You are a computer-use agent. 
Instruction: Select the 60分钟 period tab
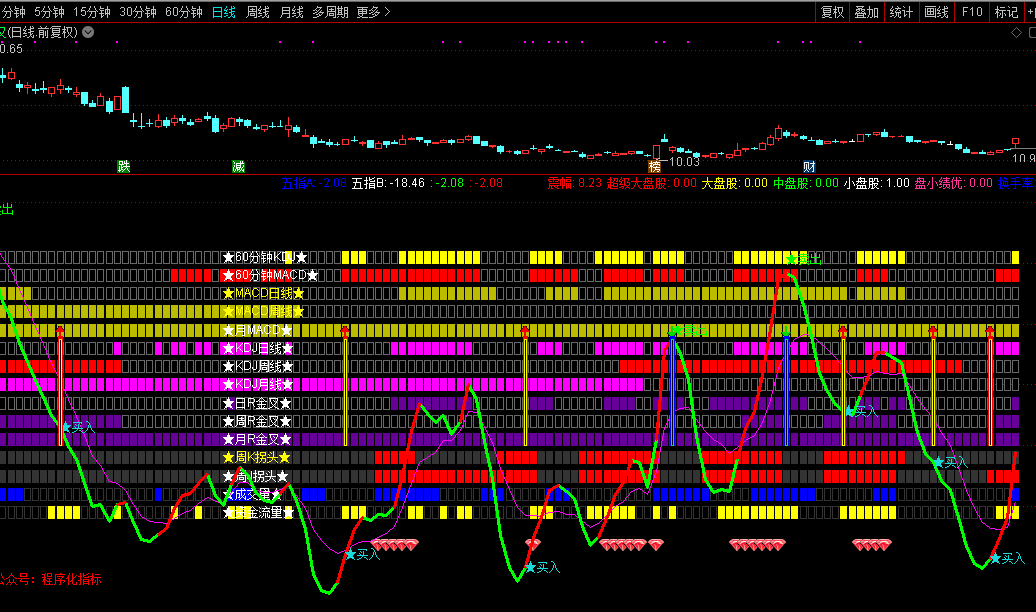(x=183, y=12)
